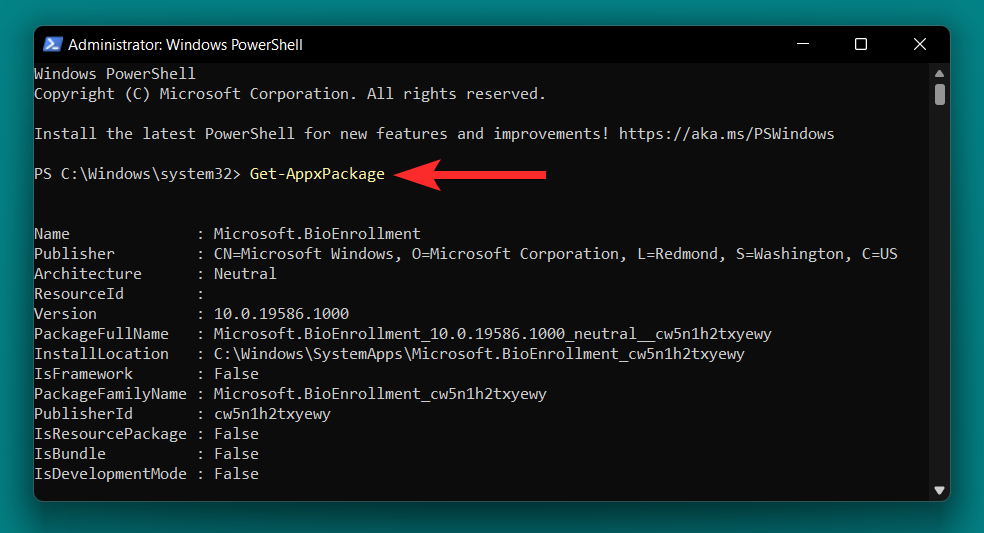This screenshot has height=533, width=984.
Task: Click the Architecture value 'Neutral'
Action: tap(245, 274)
